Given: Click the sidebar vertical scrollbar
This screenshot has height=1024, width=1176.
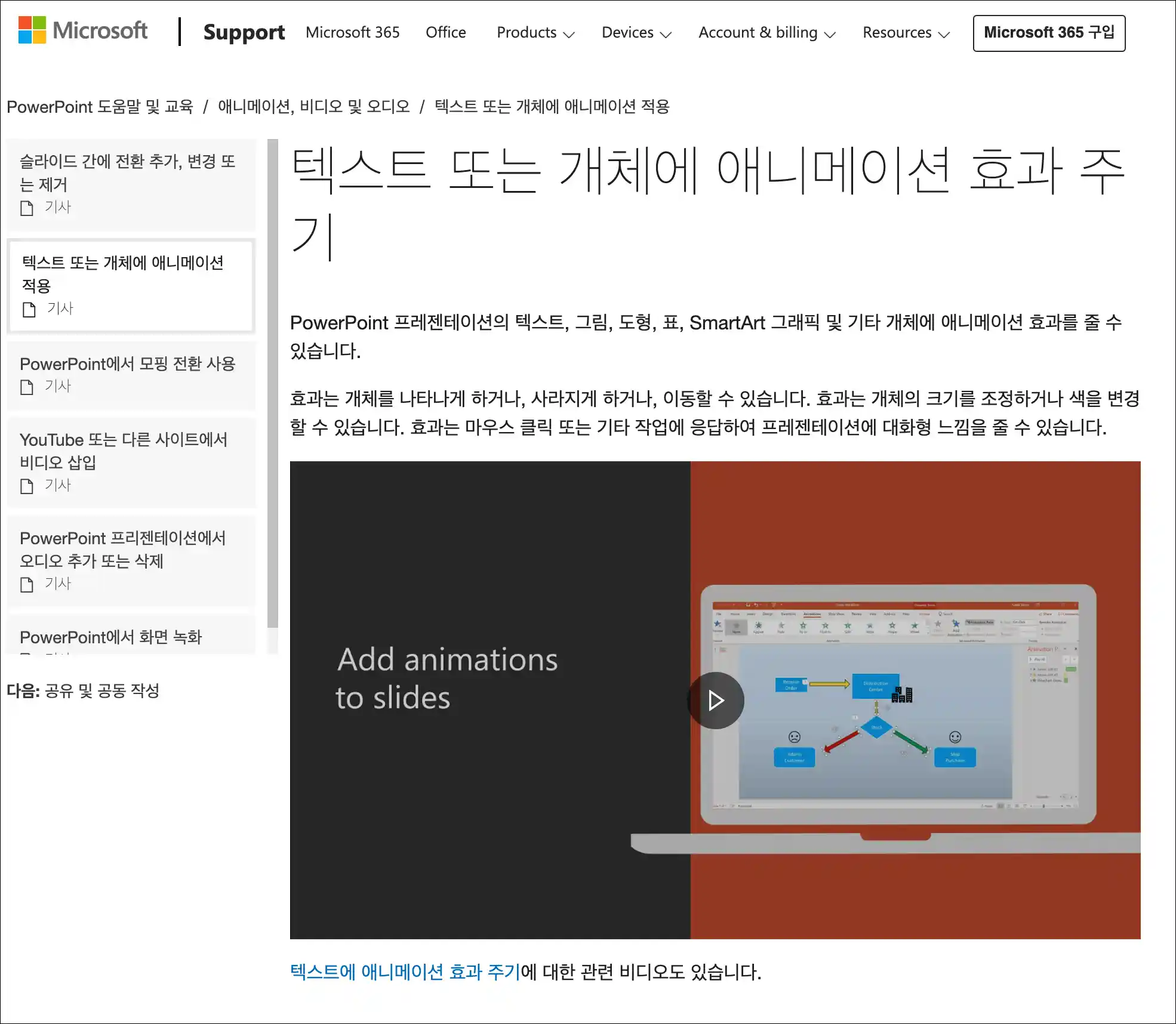Looking at the screenshot, I should [x=273, y=383].
